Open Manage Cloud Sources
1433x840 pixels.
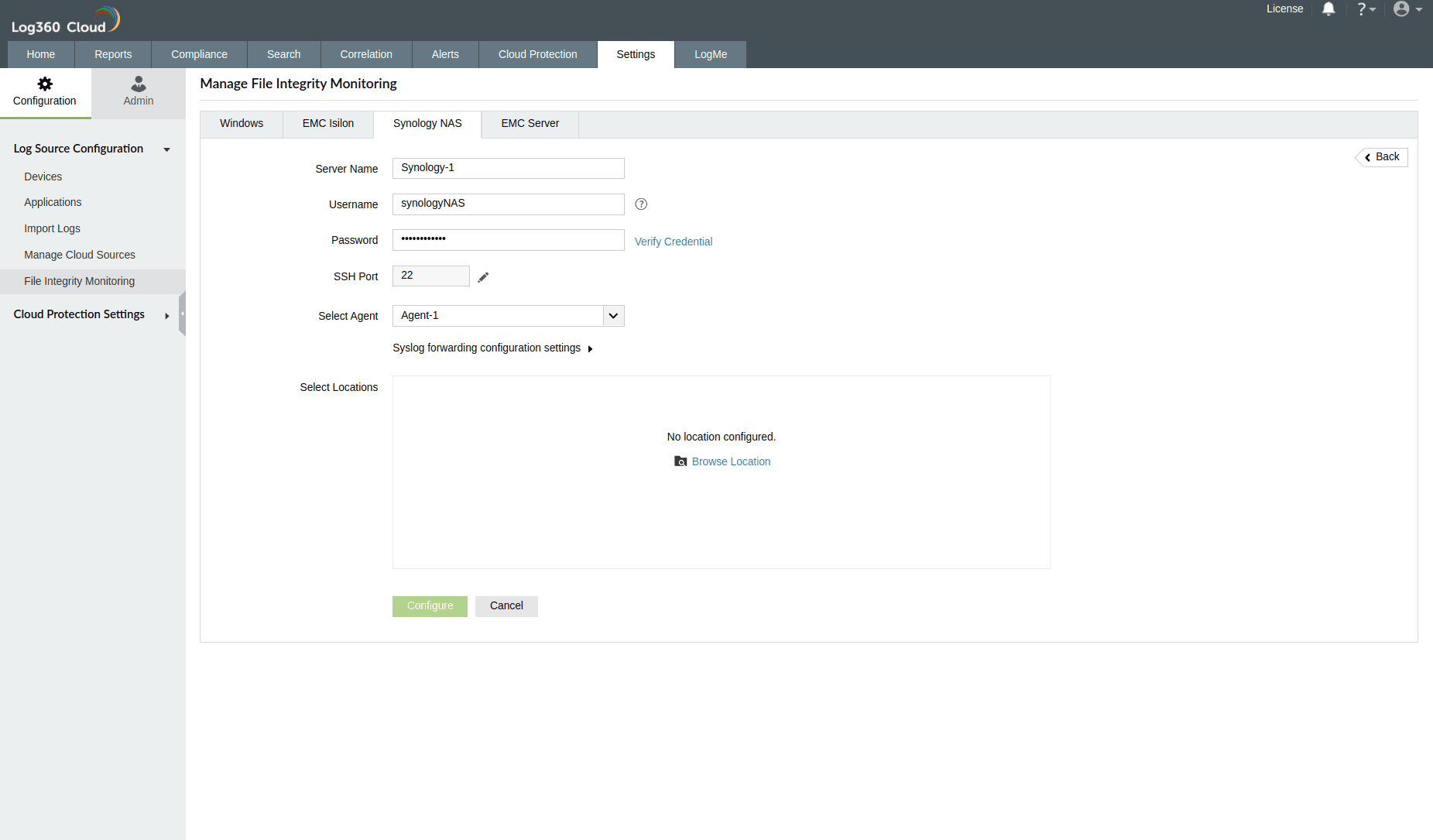[x=80, y=255]
